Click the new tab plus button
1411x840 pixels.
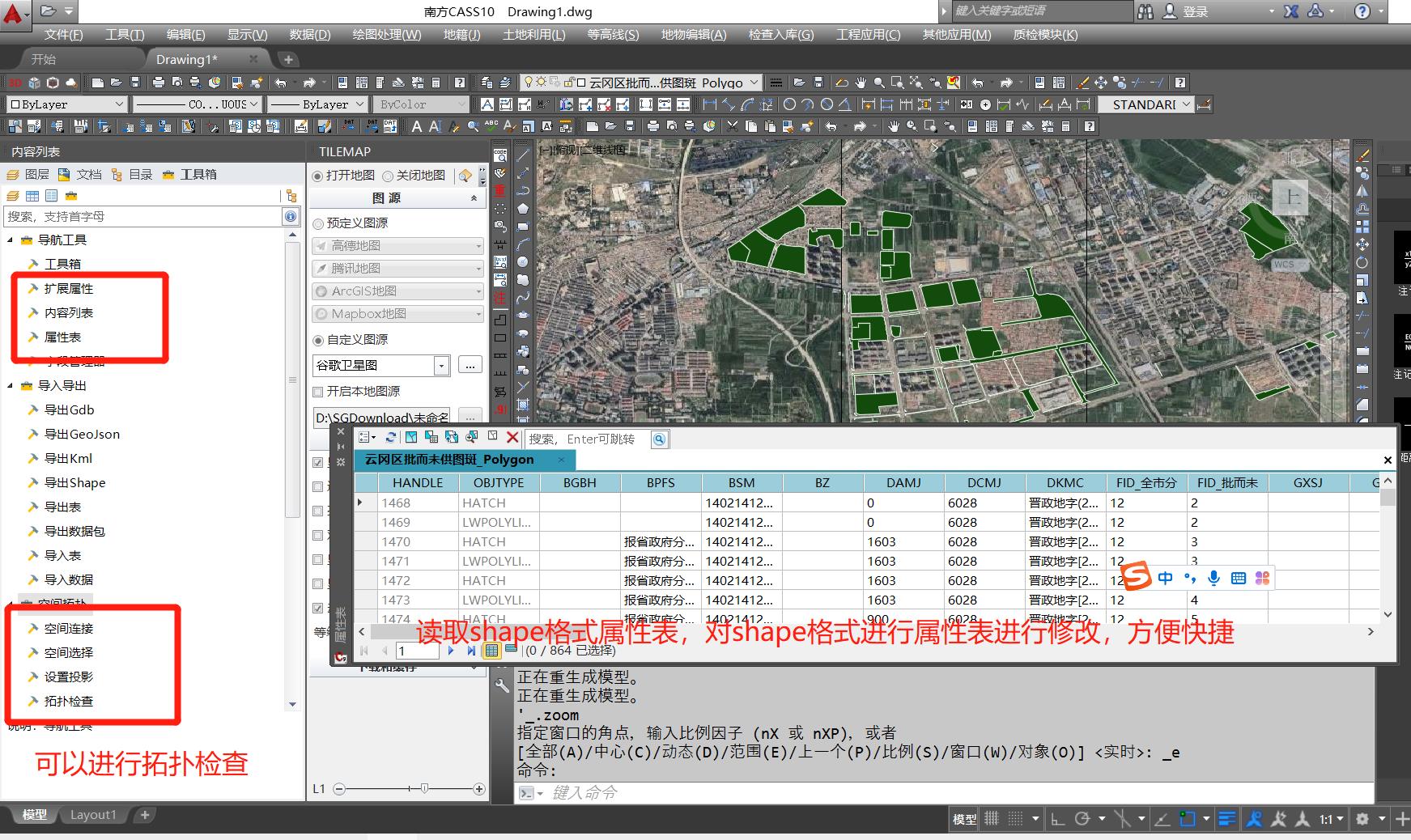pos(288,59)
